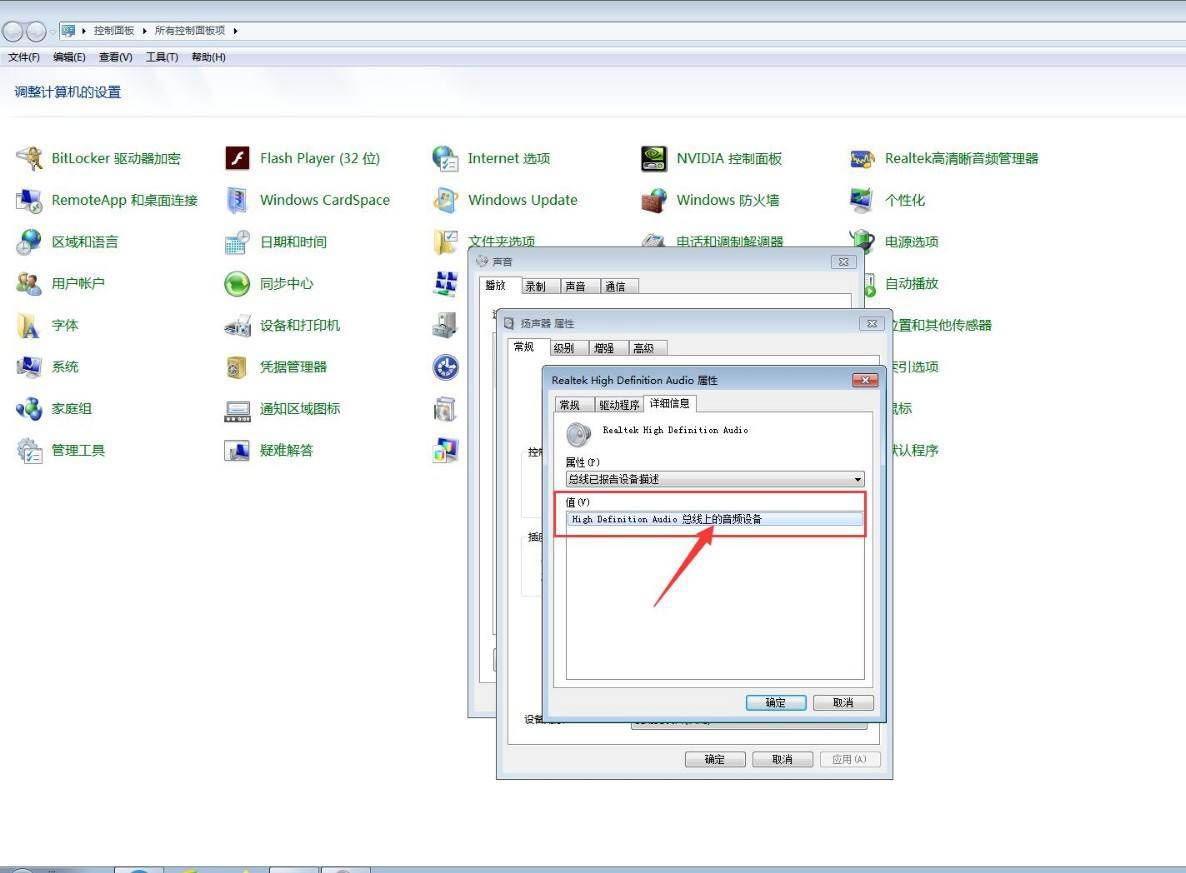Click the Flash Player (32 位) icon
Screen dimensions: 1186x873
(237, 158)
